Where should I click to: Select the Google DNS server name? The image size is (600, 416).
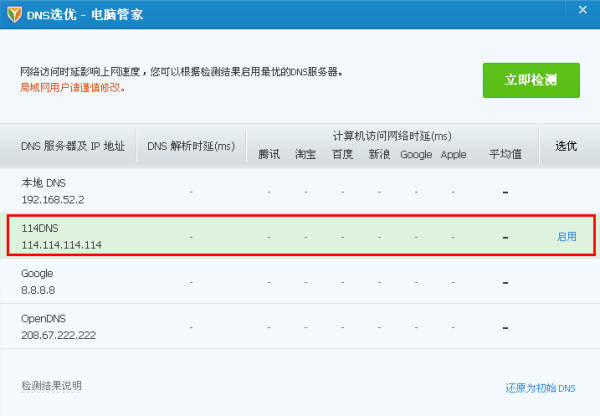click(x=37, y=273)
